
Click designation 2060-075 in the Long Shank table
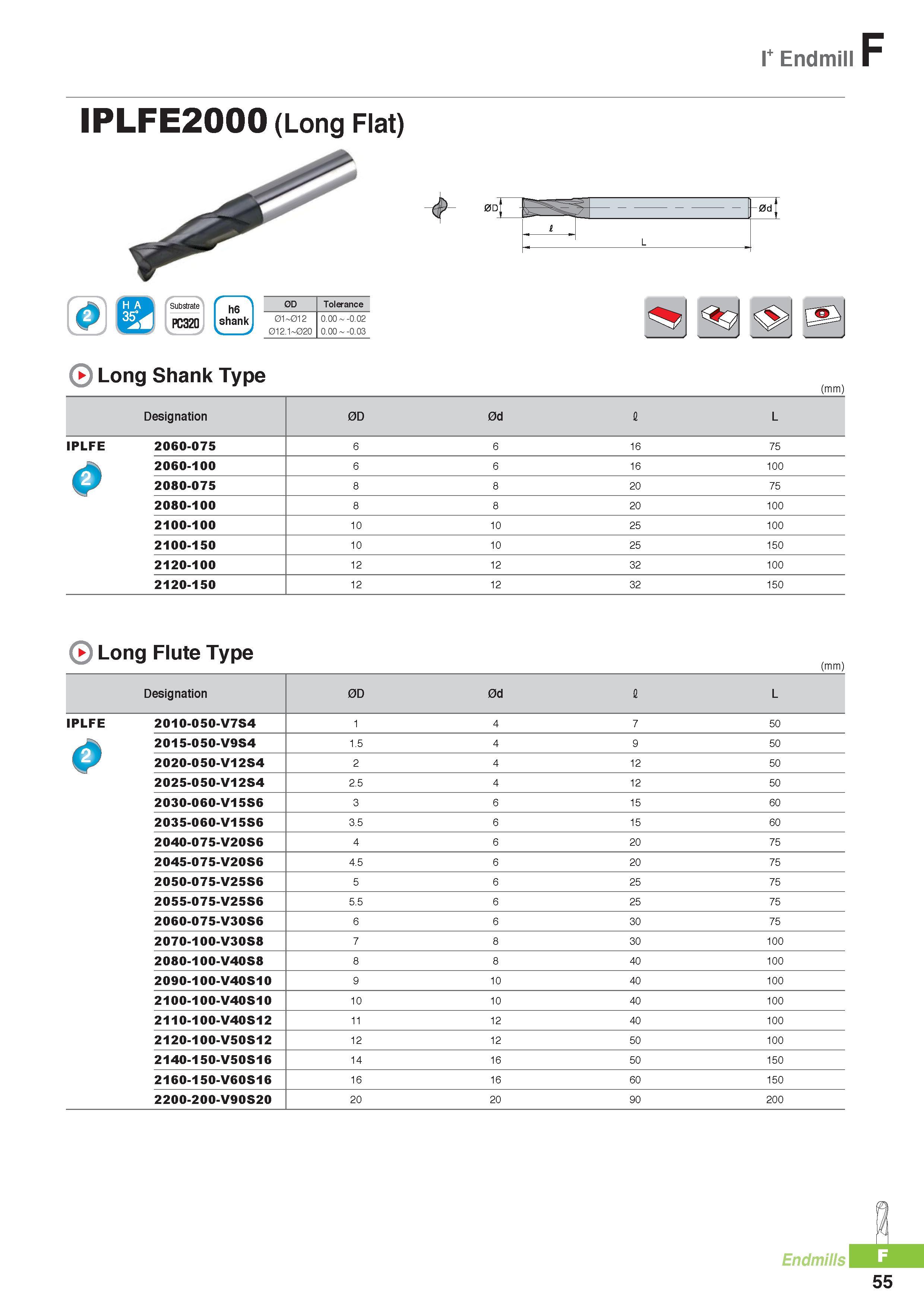pos(185,446)
